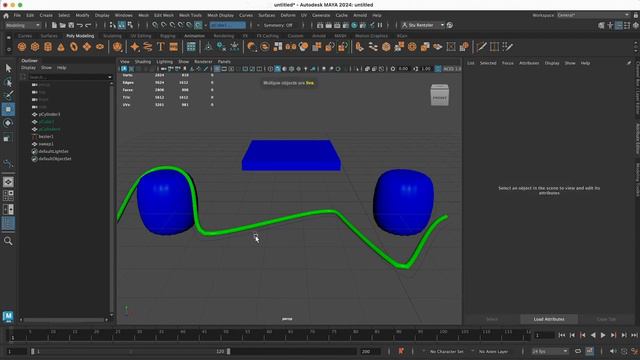Image resolution: width=640 pixels, height=360 pixels.
Task: Toggle select-by-component-type mode icon
Action: pyautogui.click(x=130, y=25)
